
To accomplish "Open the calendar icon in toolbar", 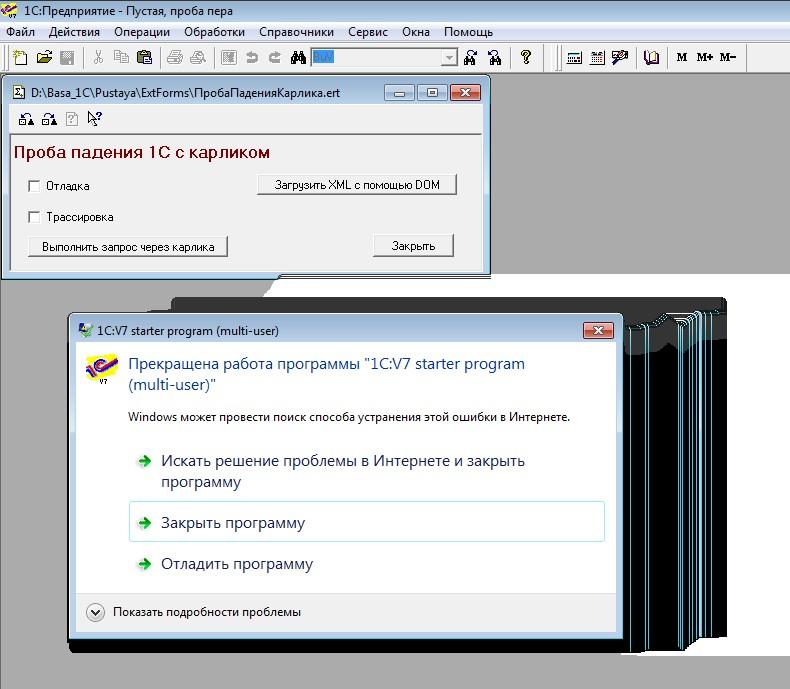I will (598, 58).
